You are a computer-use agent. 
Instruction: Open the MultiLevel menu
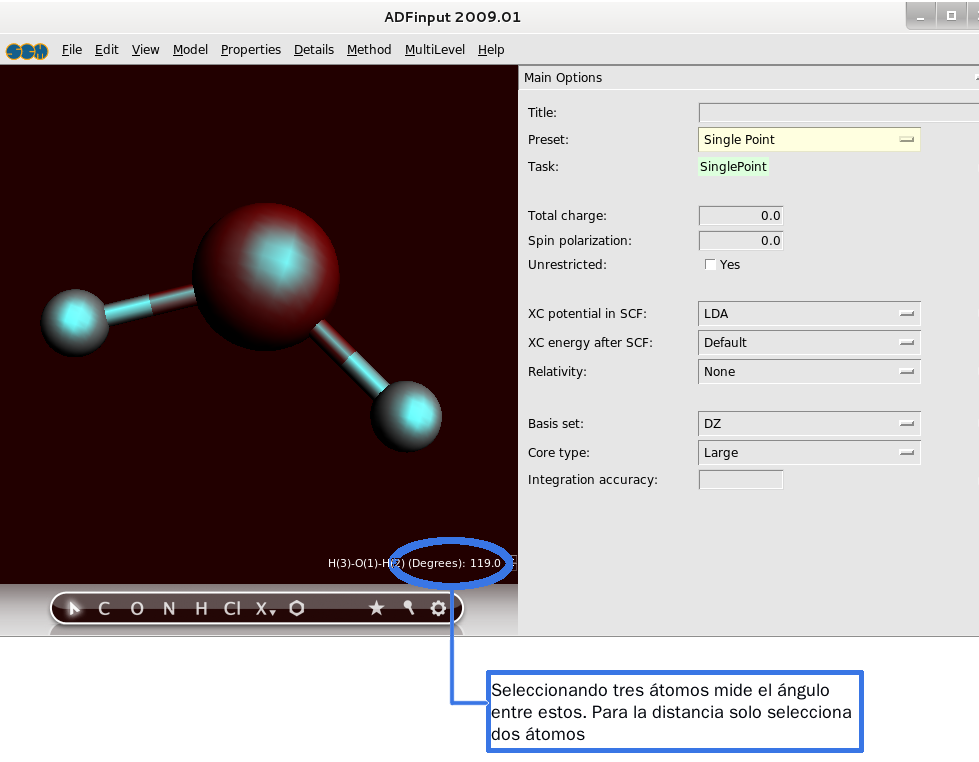tap(435, 49)
